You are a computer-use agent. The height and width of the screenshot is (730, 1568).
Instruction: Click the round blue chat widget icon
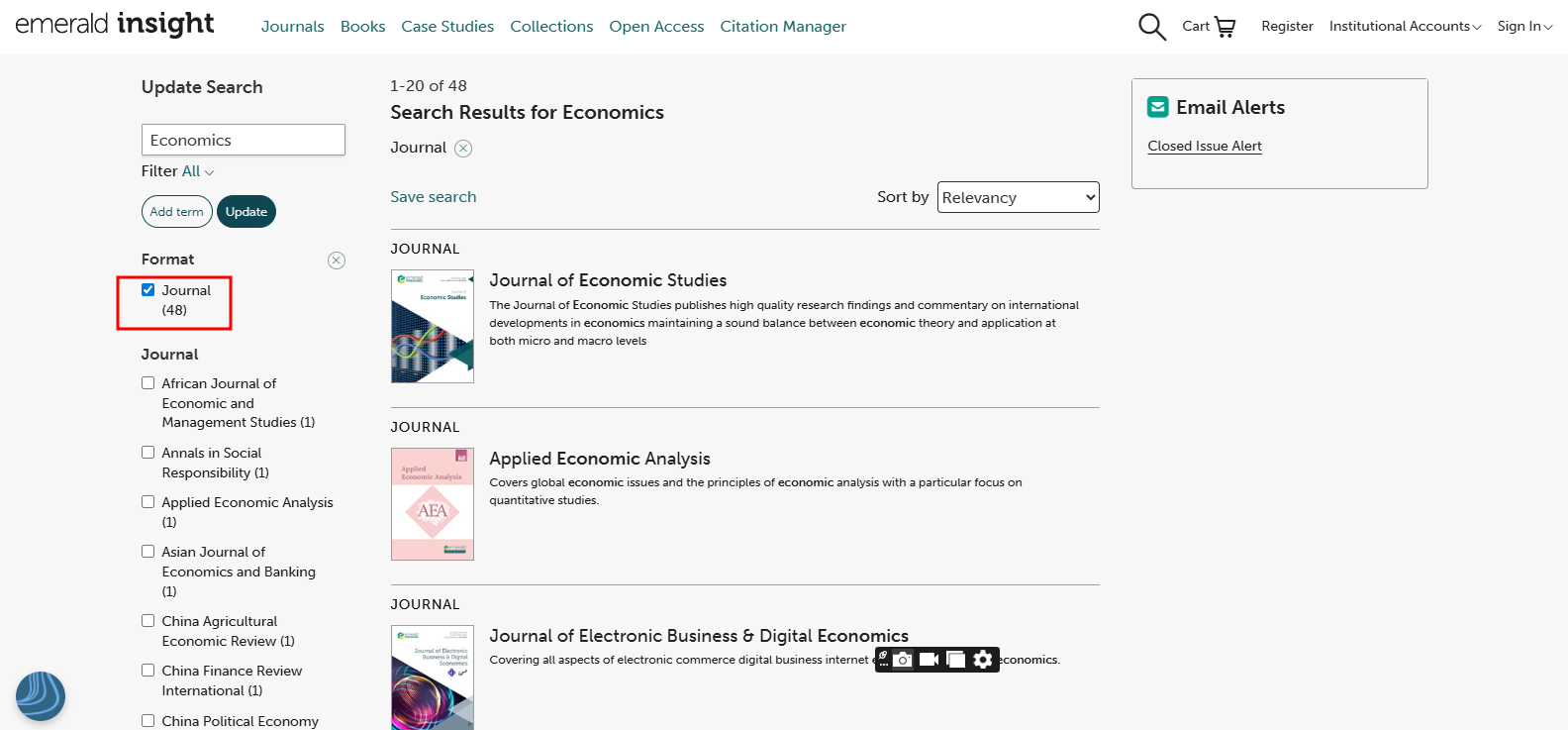click(41, 695)
